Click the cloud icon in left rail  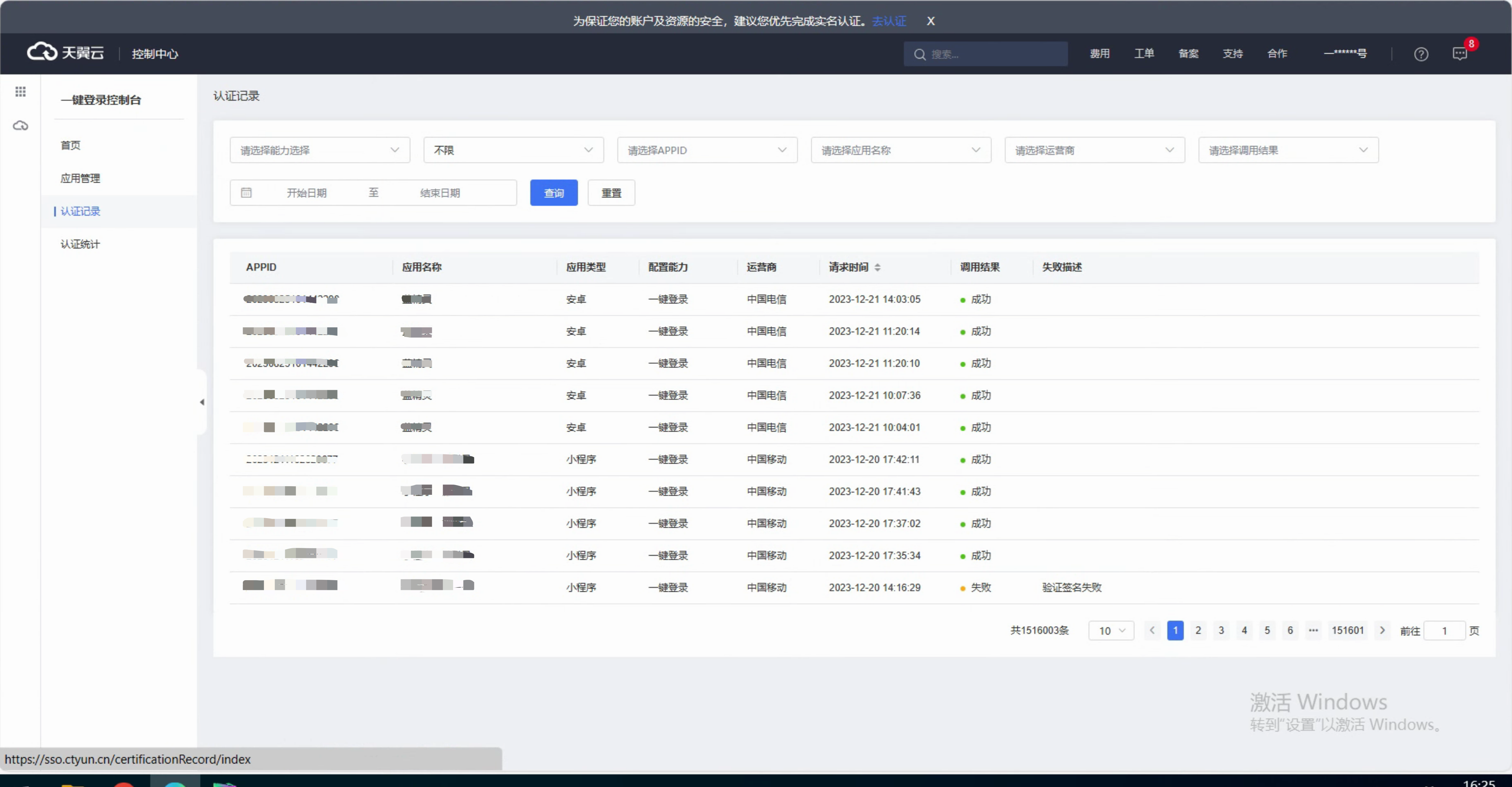pyautogui.click(x=20, y=126)
